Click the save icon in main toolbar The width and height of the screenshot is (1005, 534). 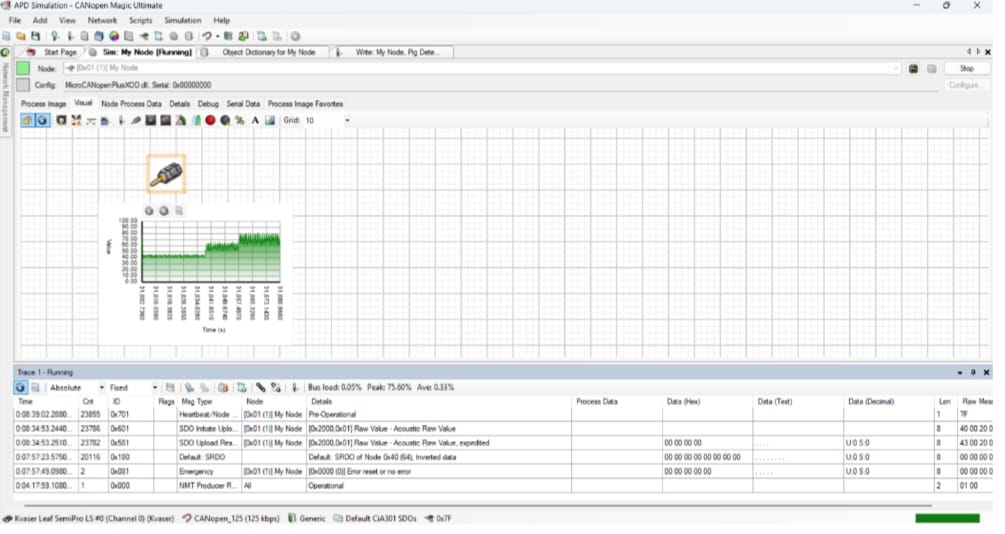pos(36,36)
